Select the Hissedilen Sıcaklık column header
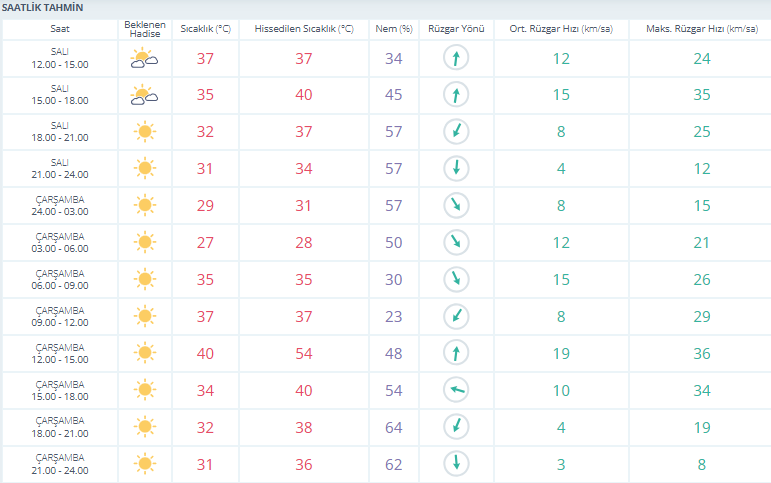The image size is (771, 483). [304, 29]
